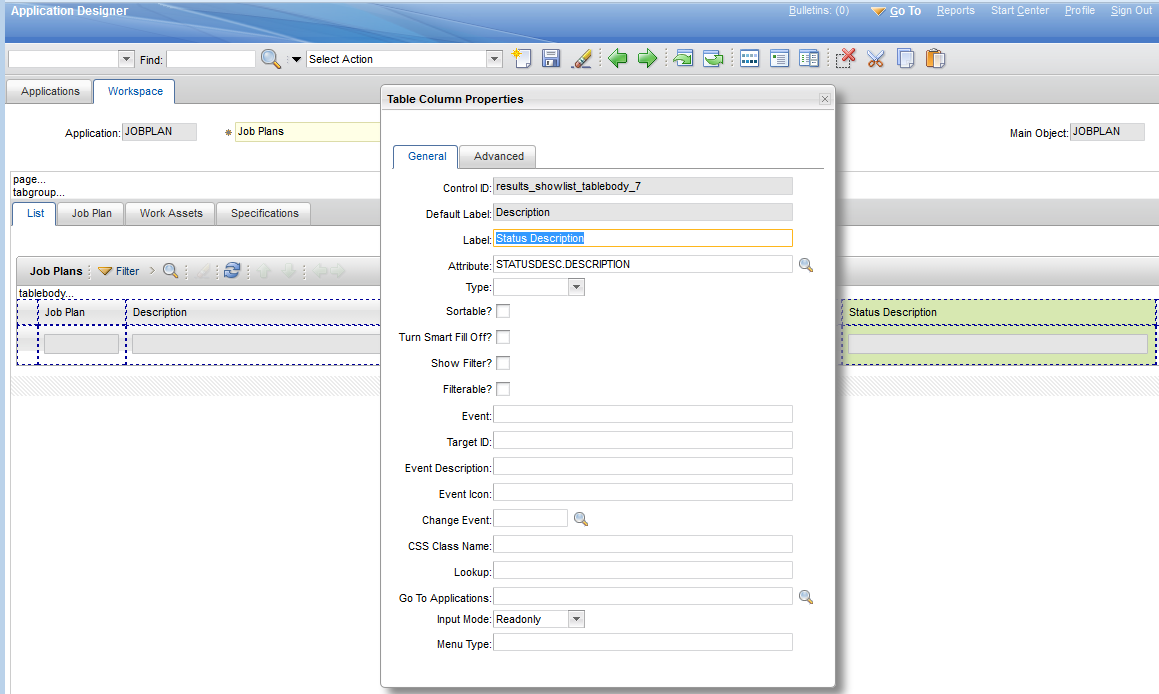The width and height of the screenshot is (1159, 694).
Task: Open the Input Mode dropdown
Action: 576,618
